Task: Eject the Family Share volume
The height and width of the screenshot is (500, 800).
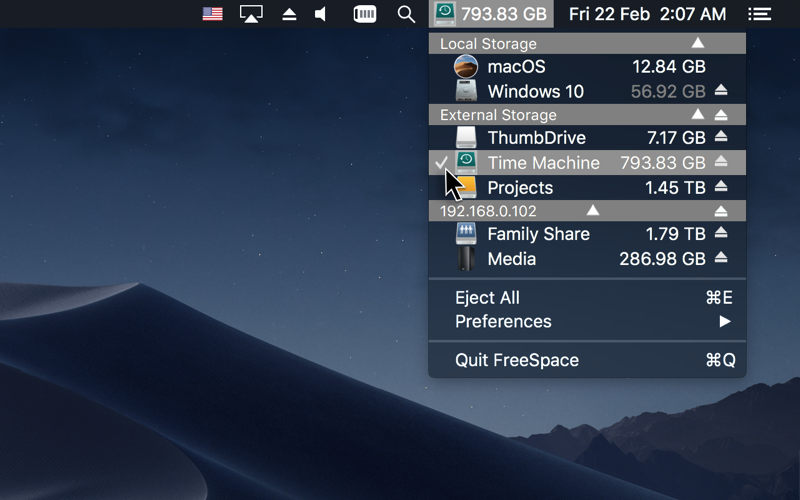Action: (x=720, y=233)
